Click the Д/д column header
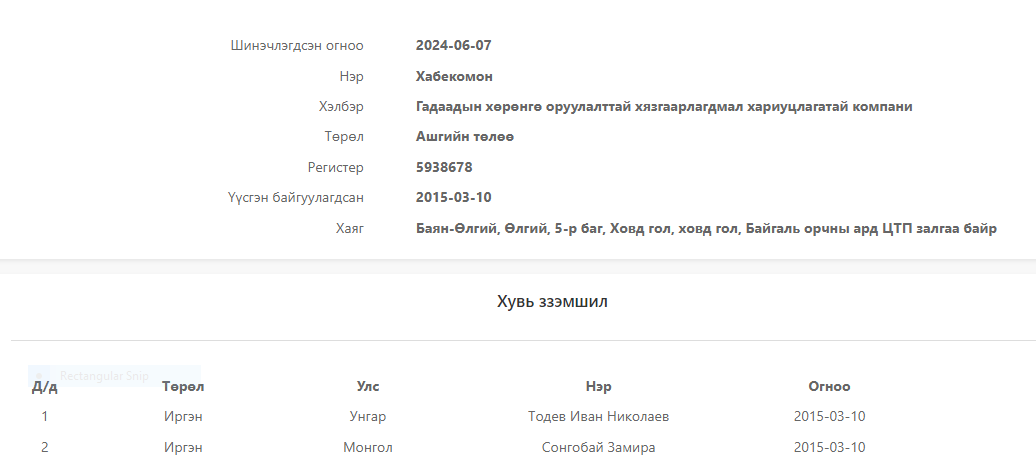 pos(44,387)
